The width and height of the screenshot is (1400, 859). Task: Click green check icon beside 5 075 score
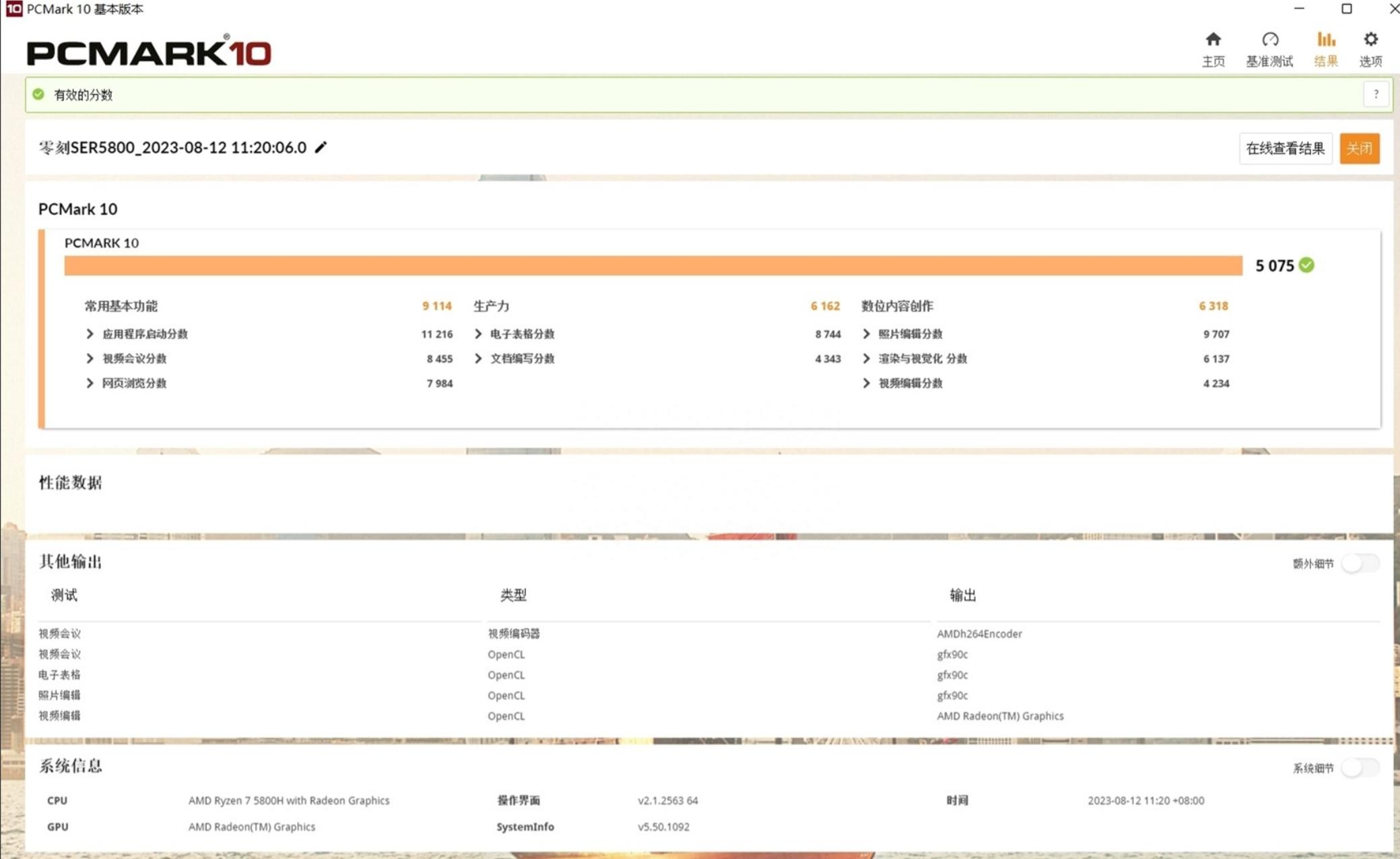1306,265
